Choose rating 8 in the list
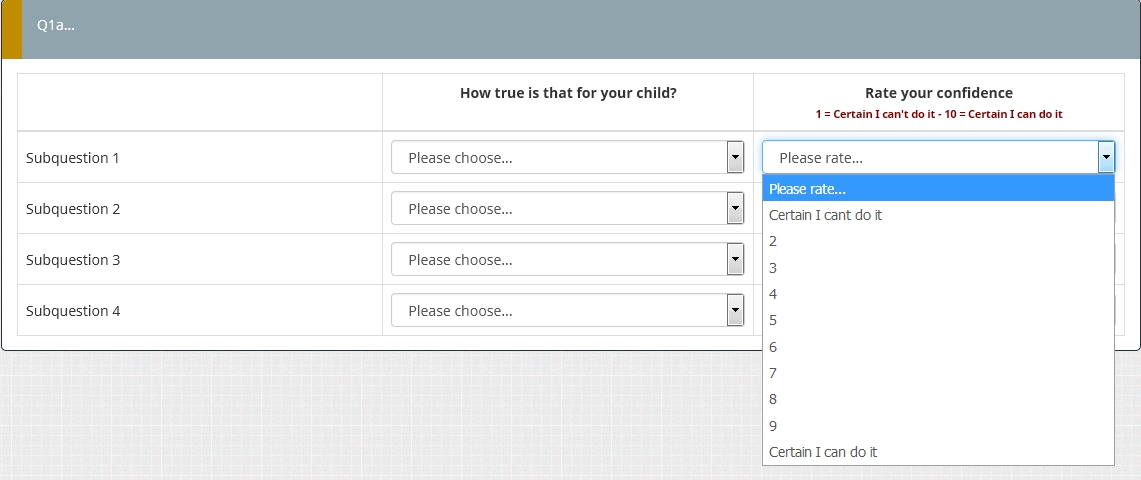Screen dimensions: 1141x480 pyautogui.click(x=938, y=399)
